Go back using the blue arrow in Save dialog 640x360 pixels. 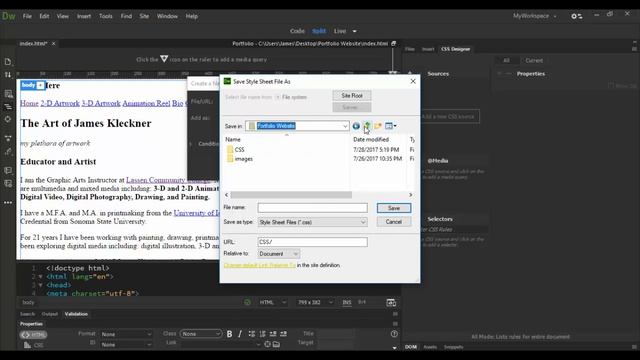(x=356, y=126)
